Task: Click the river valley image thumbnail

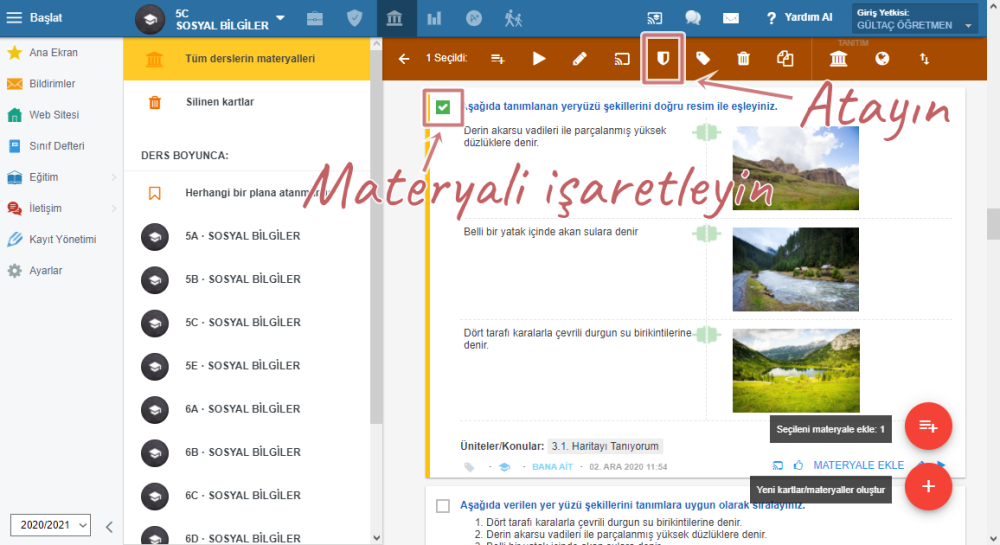Action: (795, 269)
